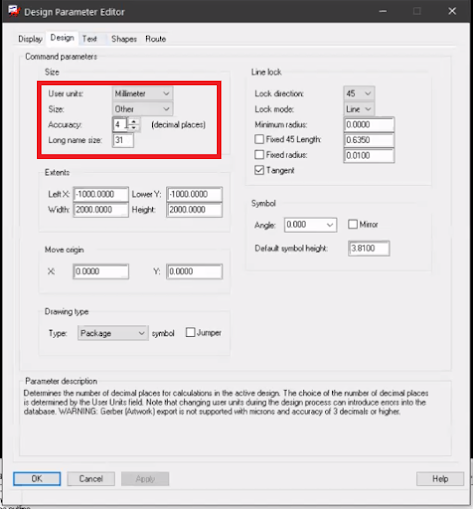Open Help for the dialog

[440, 479]
